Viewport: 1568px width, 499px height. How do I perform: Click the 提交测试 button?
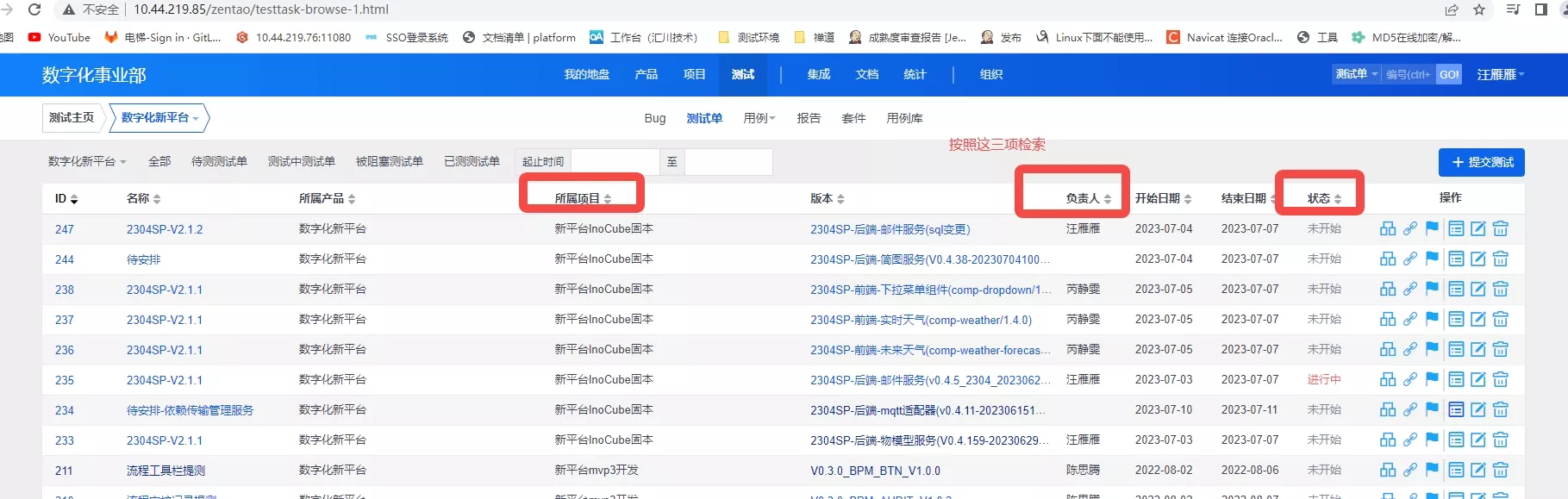(x=1481, y=162)
